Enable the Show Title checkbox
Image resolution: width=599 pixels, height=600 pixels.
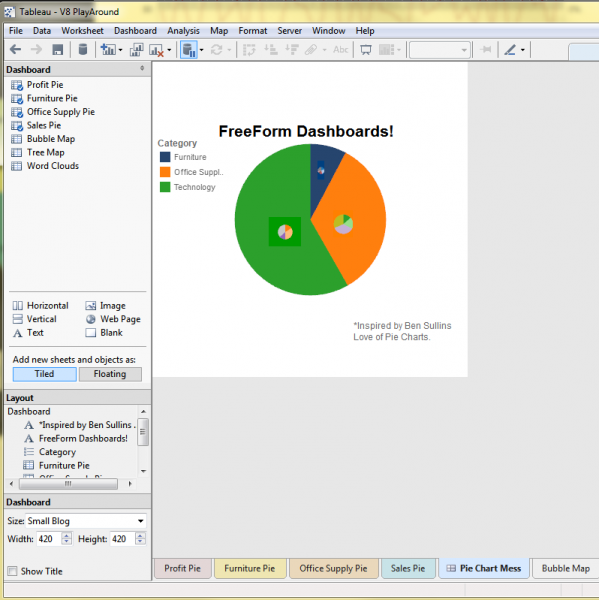coord(13,571)
